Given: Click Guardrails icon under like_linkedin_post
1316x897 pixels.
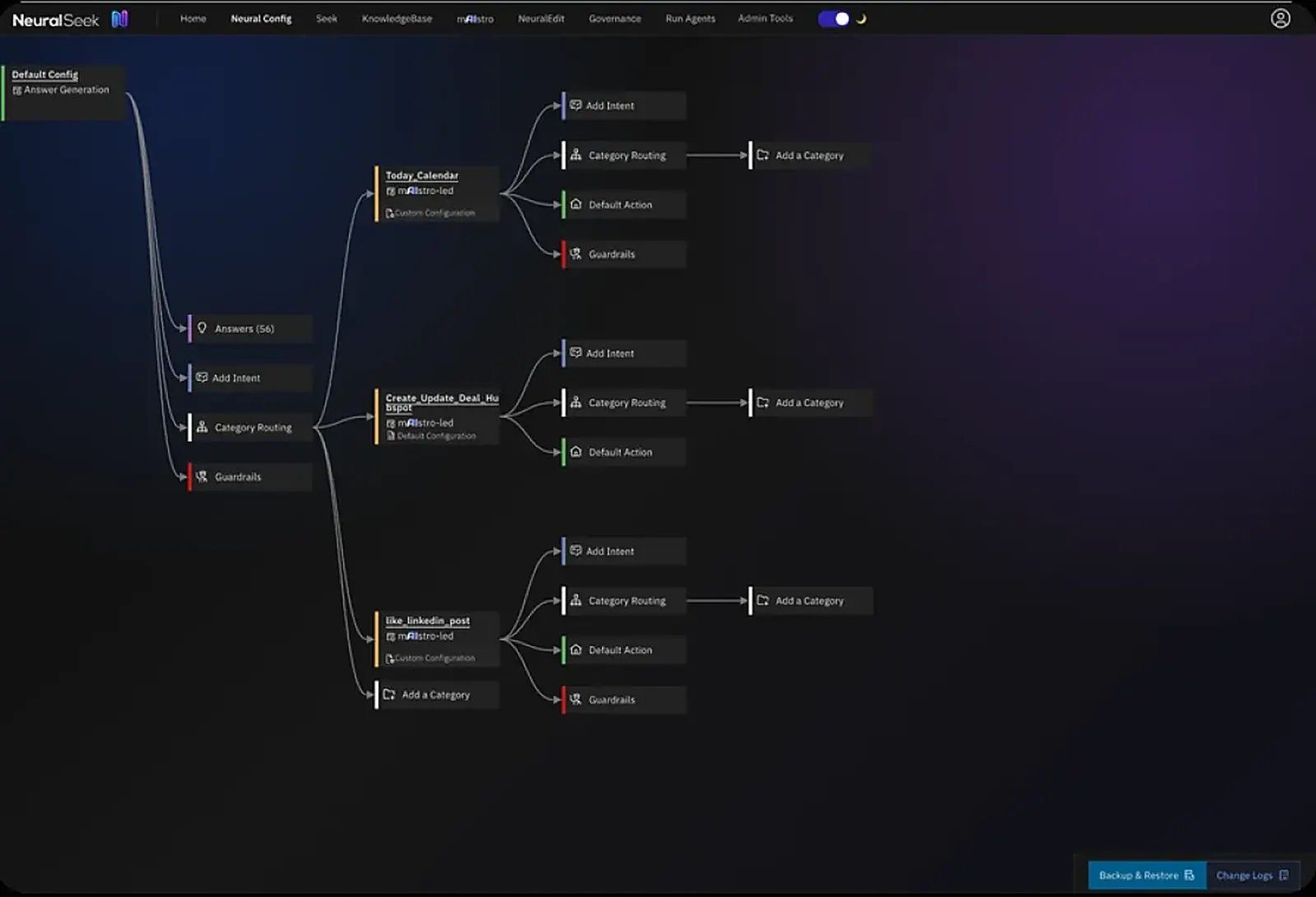Looking at the screenshot, I should [576, 699].
